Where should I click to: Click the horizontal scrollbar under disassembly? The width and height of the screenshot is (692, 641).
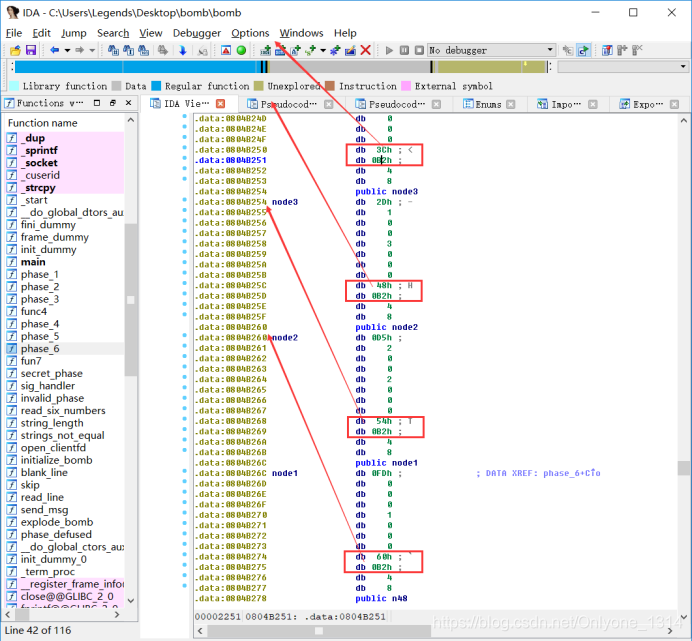[435, 631]
